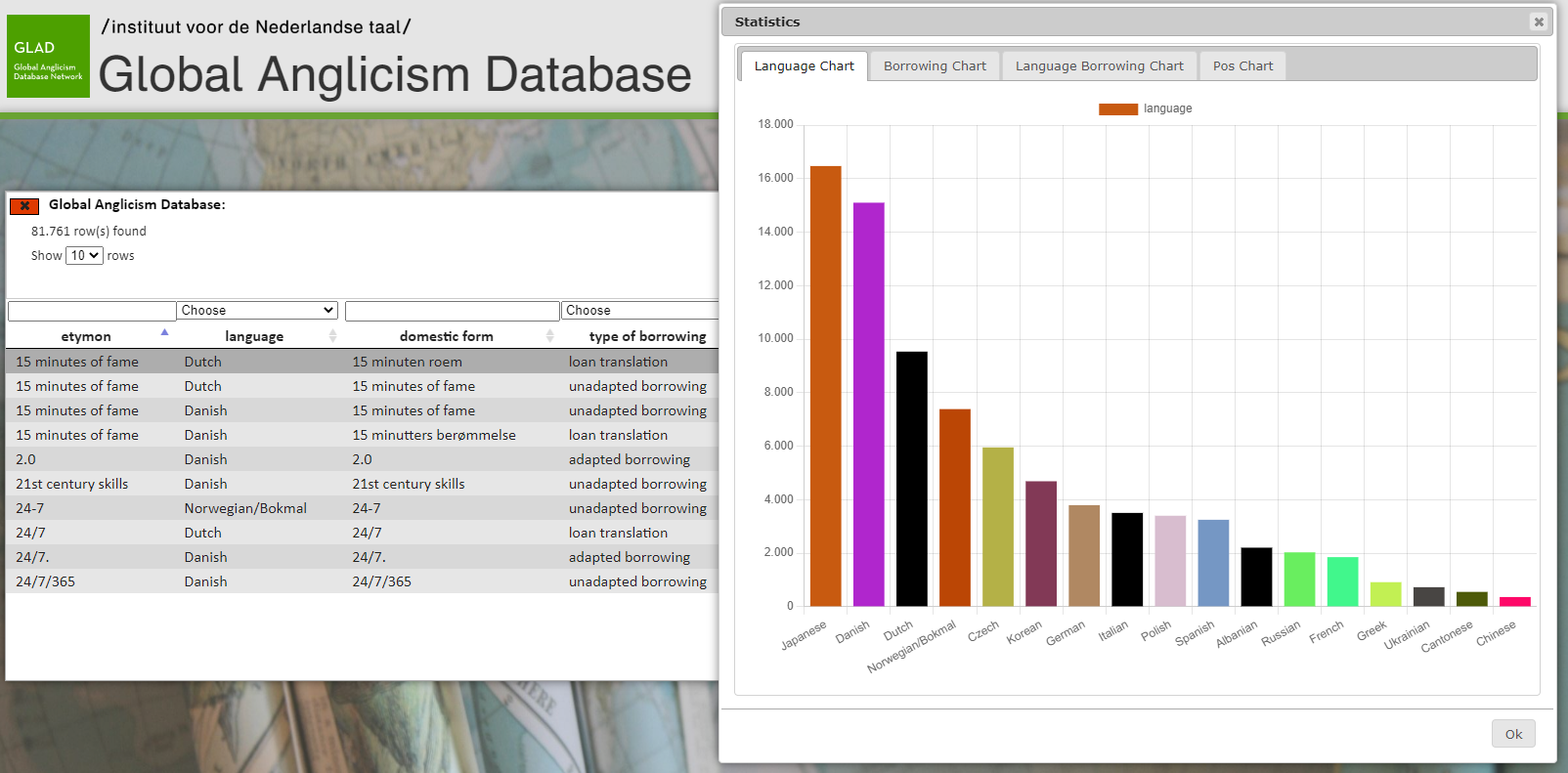Switch to the Borrowing Chart tab

point(935,66)
